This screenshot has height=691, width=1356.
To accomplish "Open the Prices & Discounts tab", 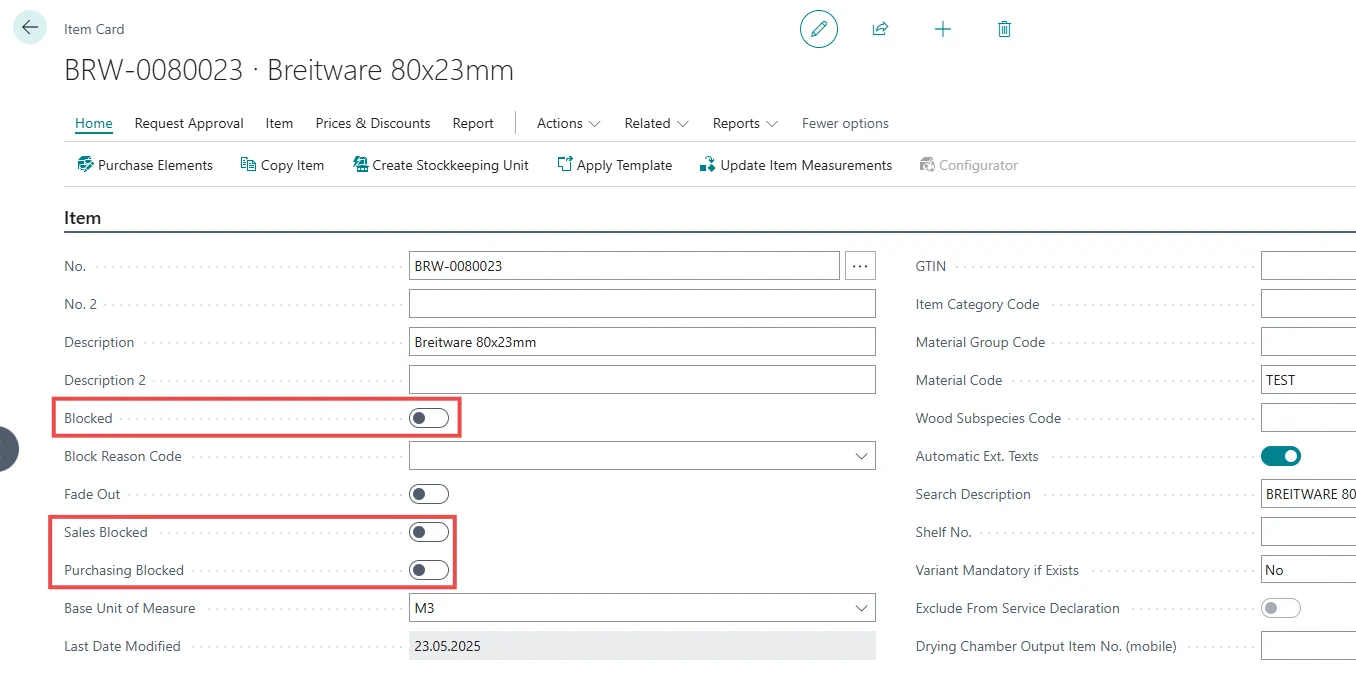I will 372,123.
